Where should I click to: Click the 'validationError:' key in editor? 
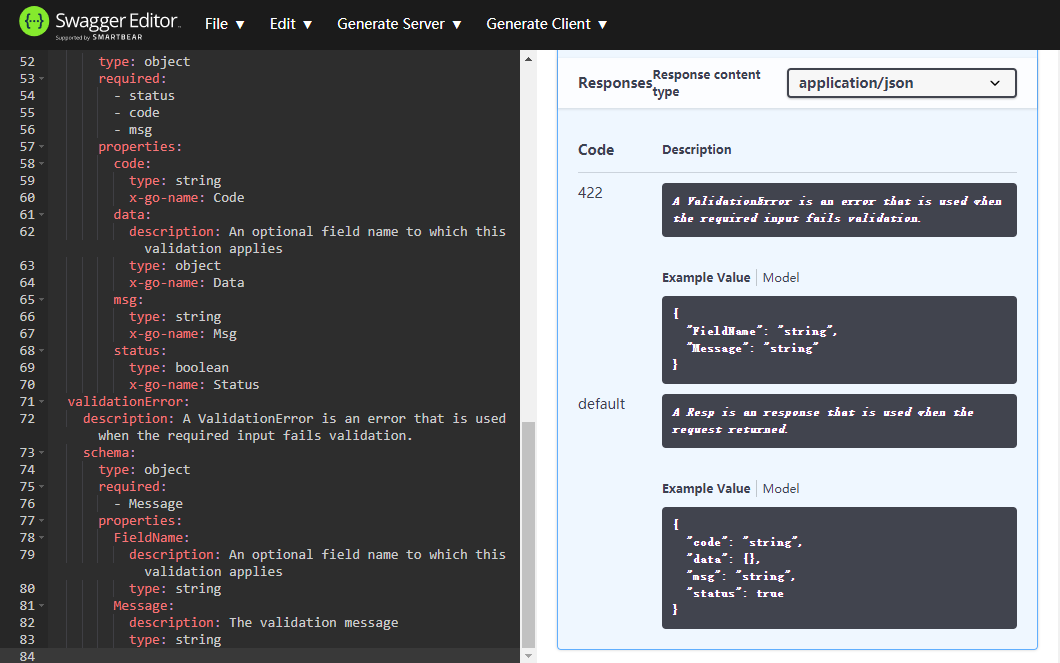tap(128, 401)
